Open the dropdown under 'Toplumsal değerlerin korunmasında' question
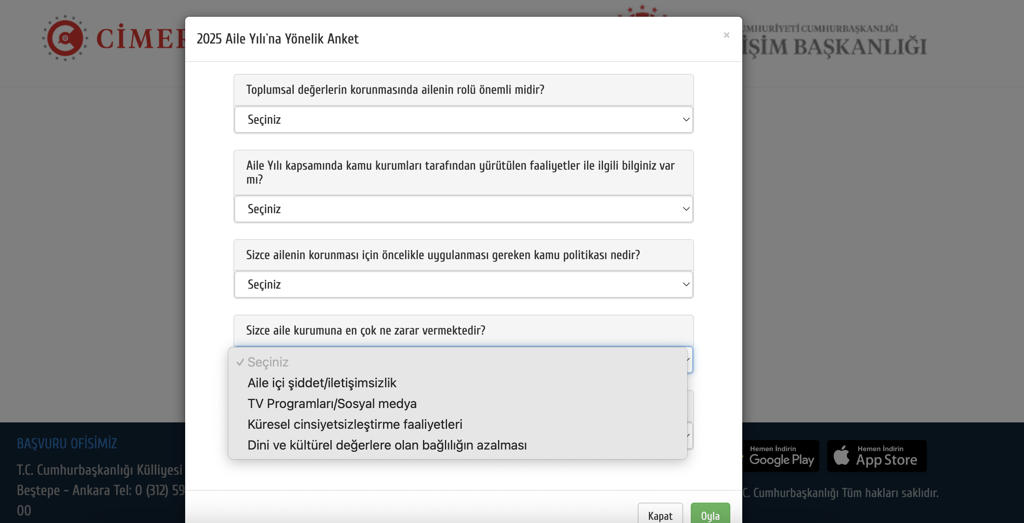This screenshot has height=523, width=1024. click(x=463, y=120)
